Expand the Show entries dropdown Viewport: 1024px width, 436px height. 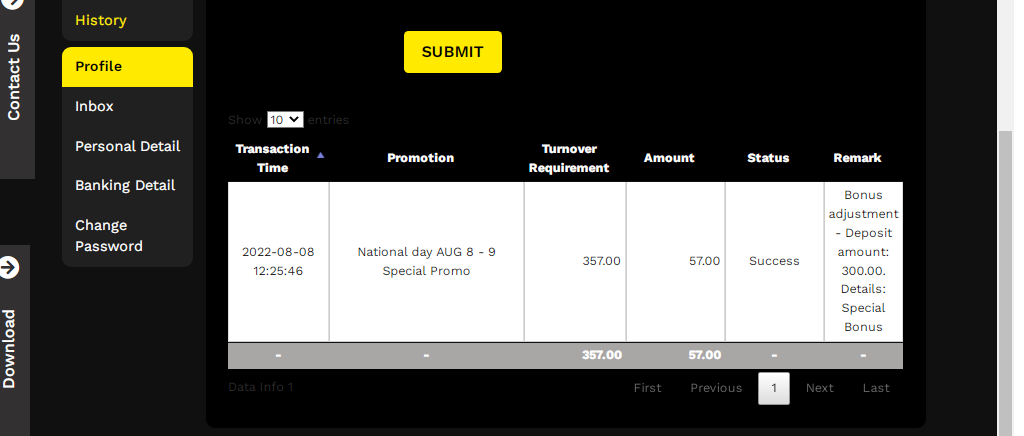(x=285, y=120)
